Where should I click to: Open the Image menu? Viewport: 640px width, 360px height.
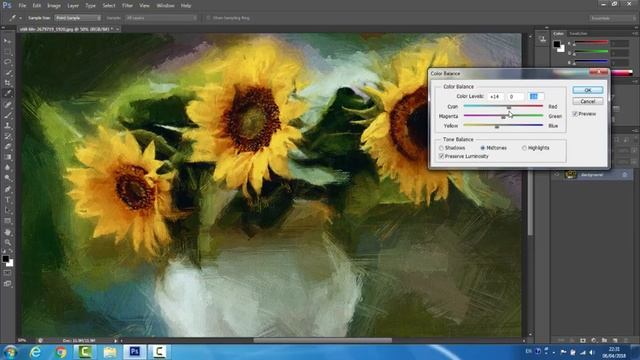click(53, 6)
